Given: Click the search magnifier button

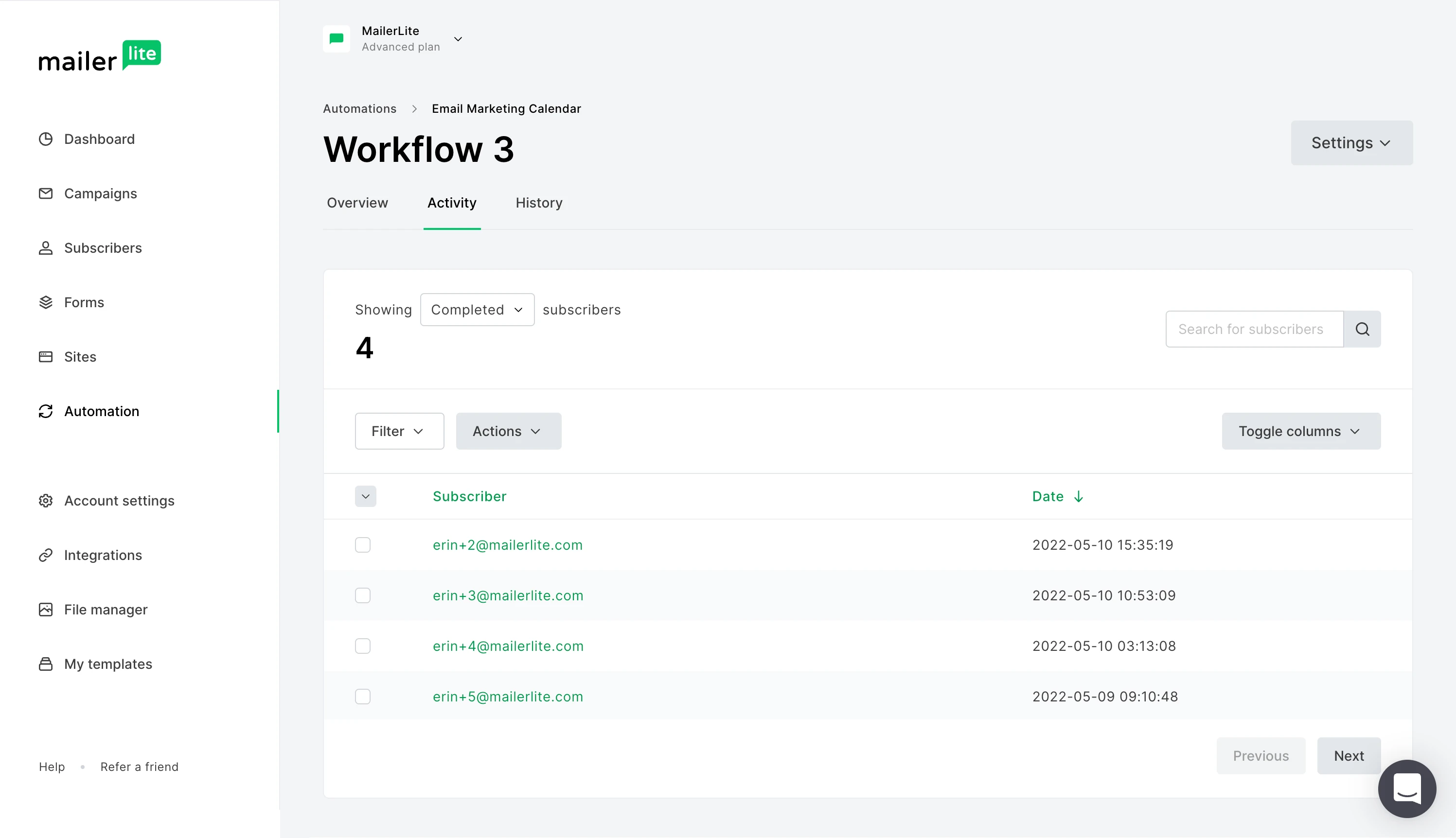Looking at the screenshot, I should (1362, 329).
